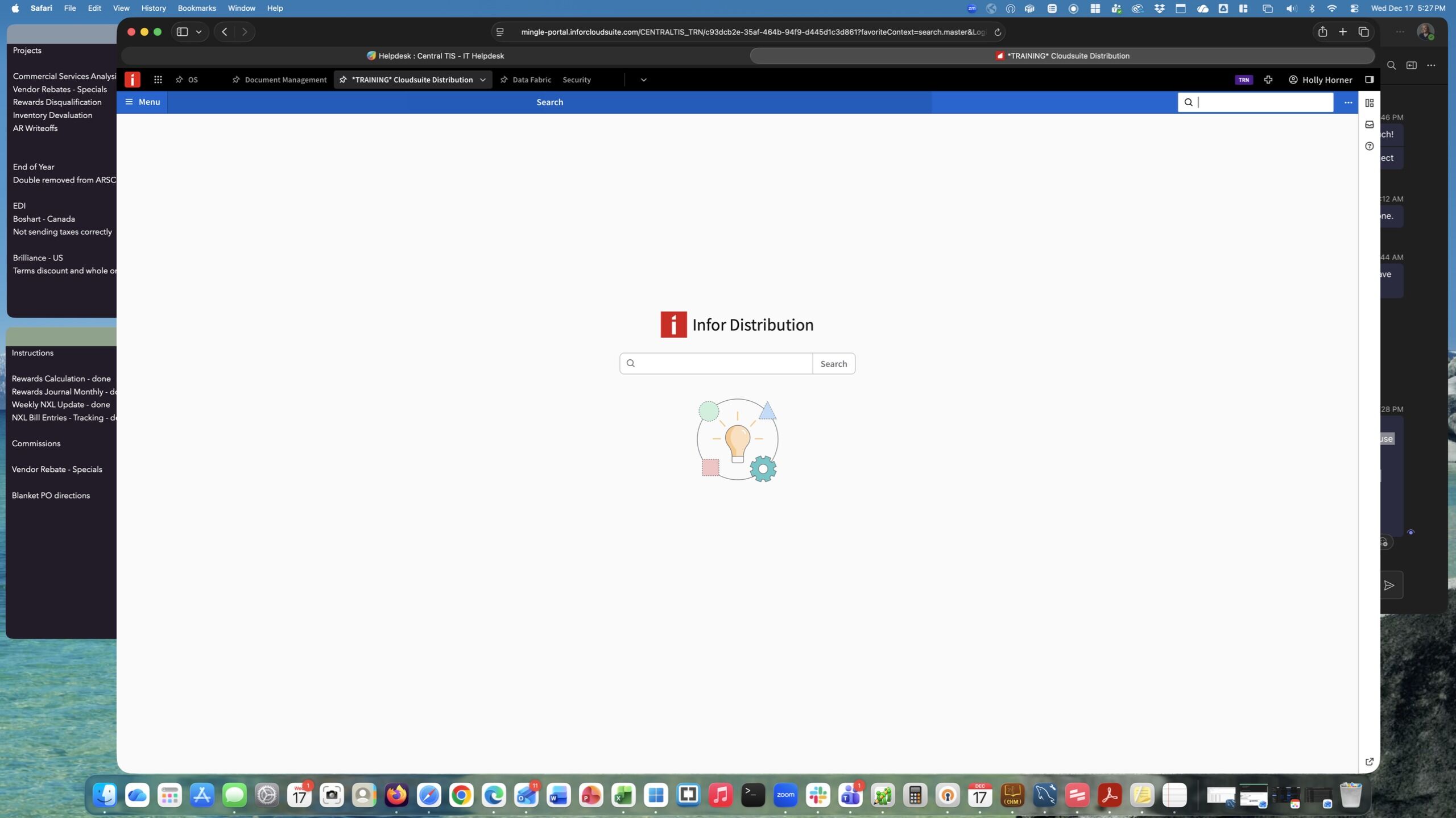Select the *TRAINING* Cloudsuite Distribution browser tab

[1062, 56]
